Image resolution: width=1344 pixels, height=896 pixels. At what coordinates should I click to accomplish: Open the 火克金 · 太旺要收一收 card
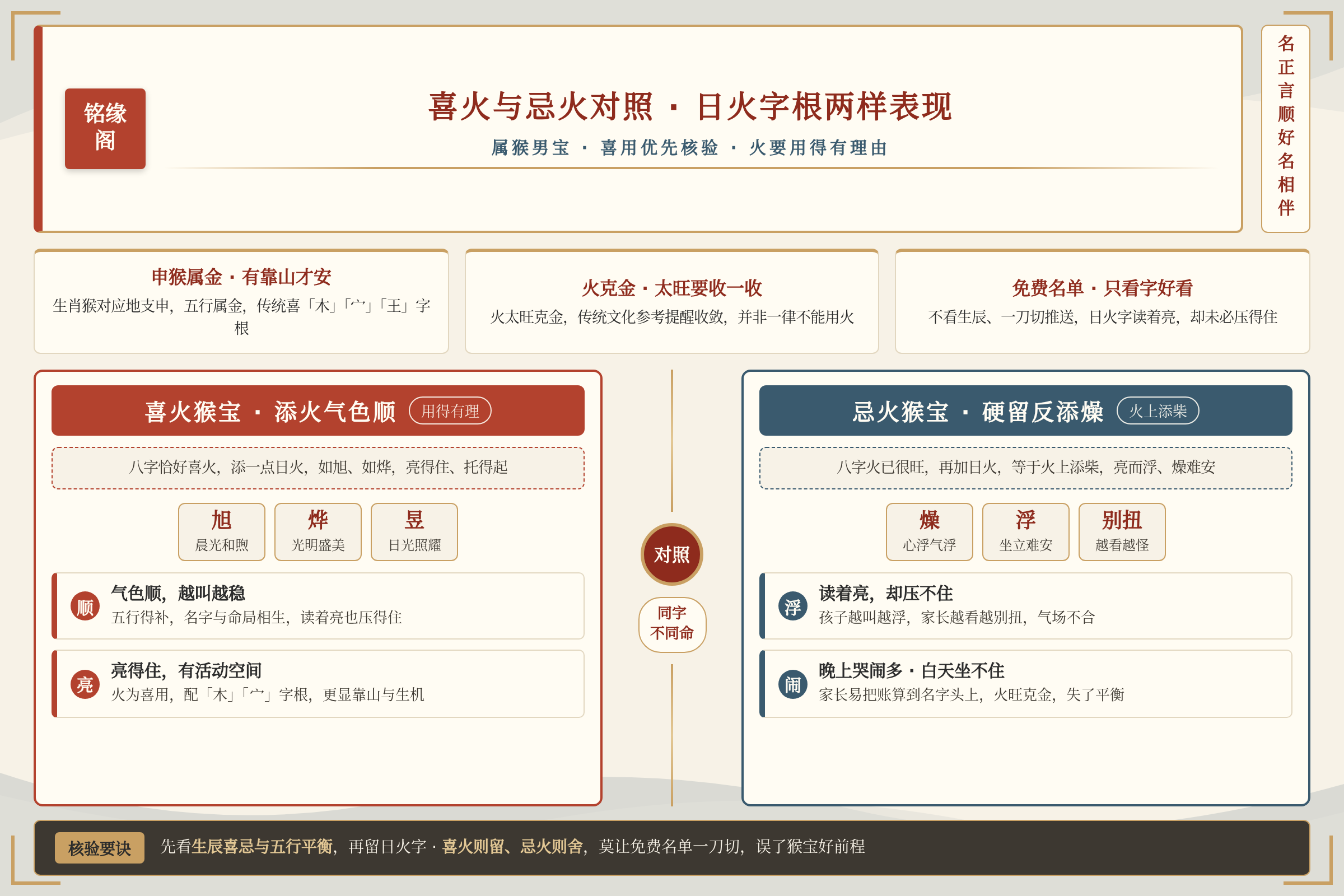tap(672, 302)
